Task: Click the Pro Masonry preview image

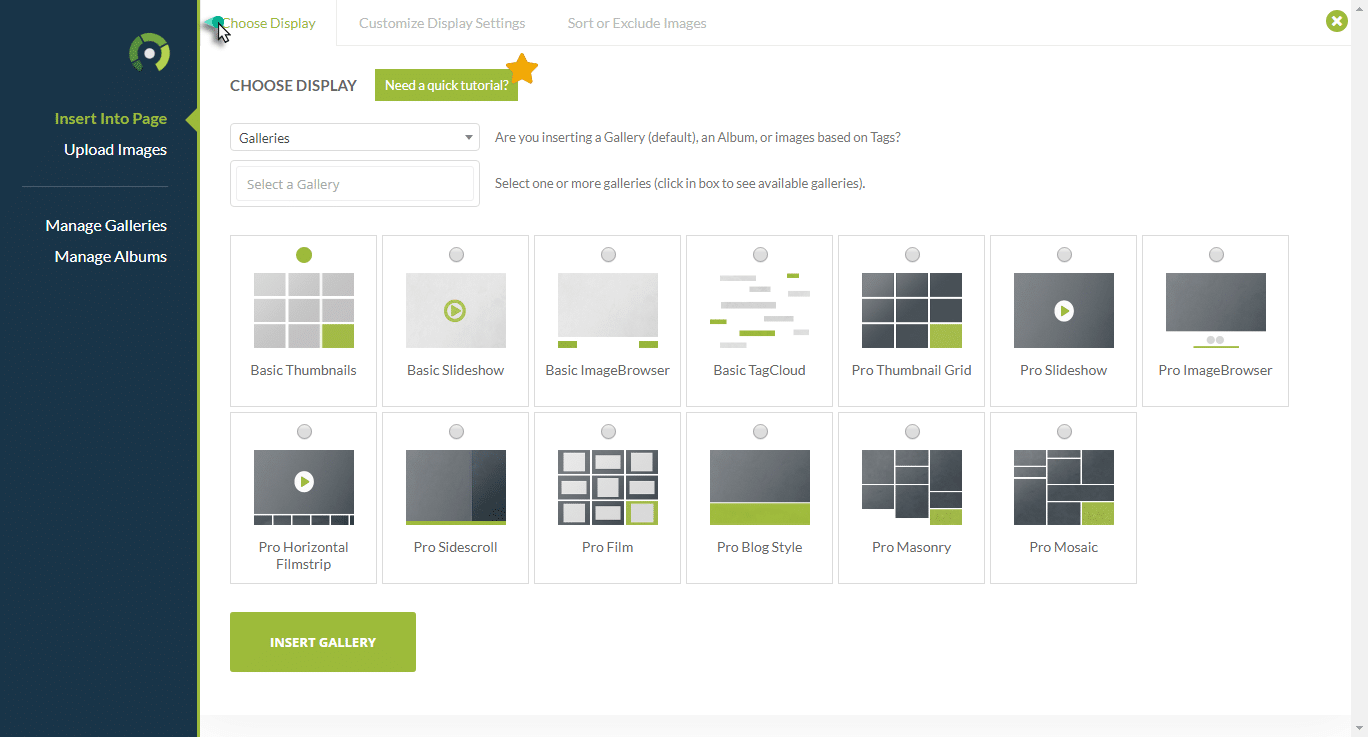Action: coord(912,487)
